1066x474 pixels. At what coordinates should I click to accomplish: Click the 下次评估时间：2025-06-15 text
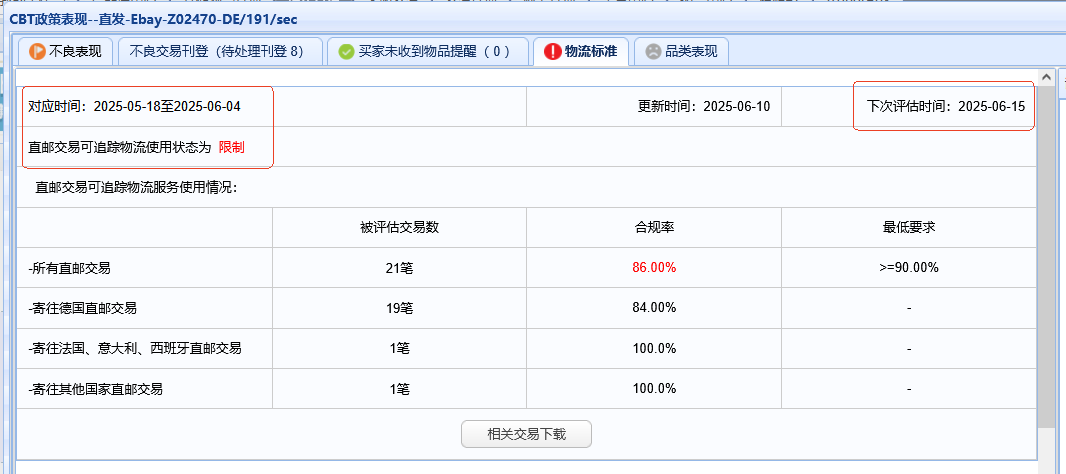(946, 107)
